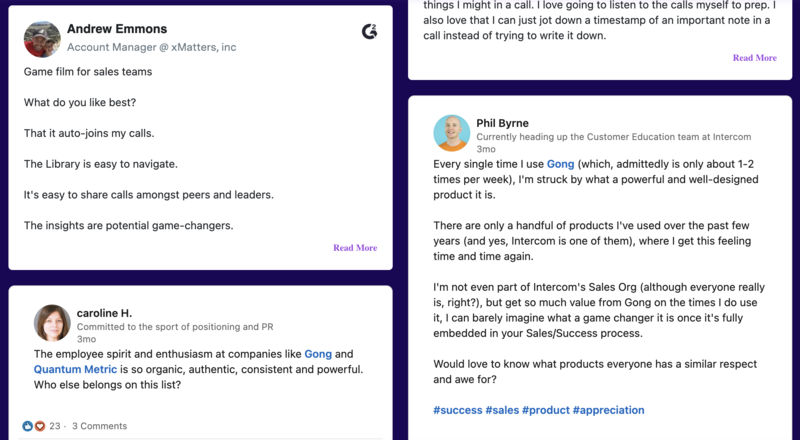The image size is (800, 440).
Task: Expand Andrew Emmons' review with Read More
Action: coord(355,248)
